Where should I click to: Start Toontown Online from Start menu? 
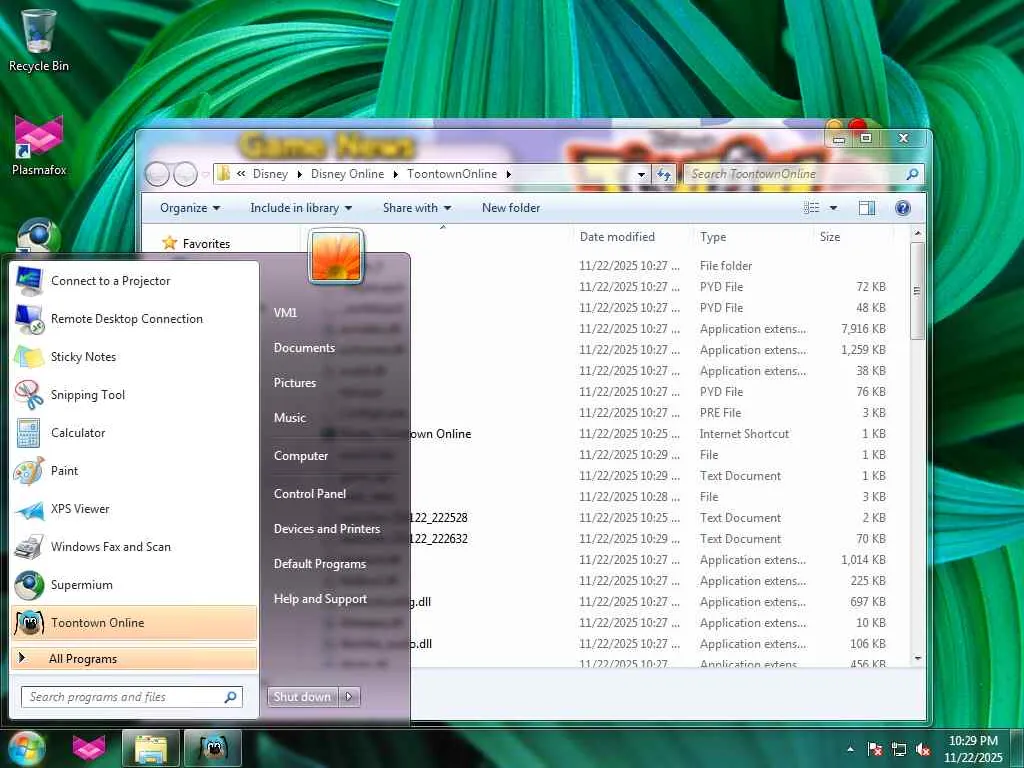[x=135, y=622]
